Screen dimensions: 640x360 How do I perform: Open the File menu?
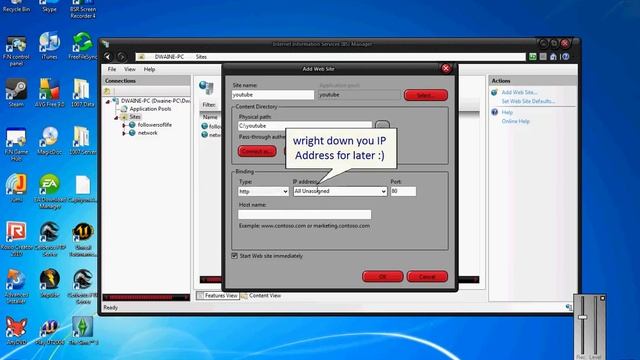(112, 69)
